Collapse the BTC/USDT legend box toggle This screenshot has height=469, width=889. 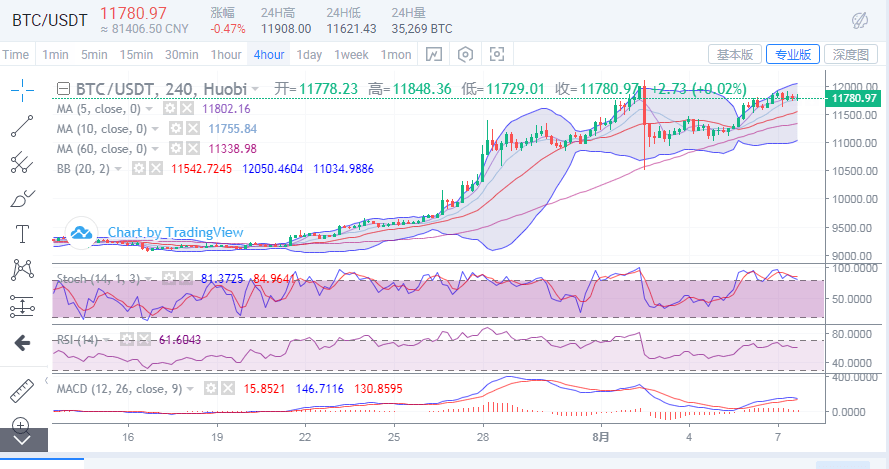pyautogui.click(x=64, y=89)
